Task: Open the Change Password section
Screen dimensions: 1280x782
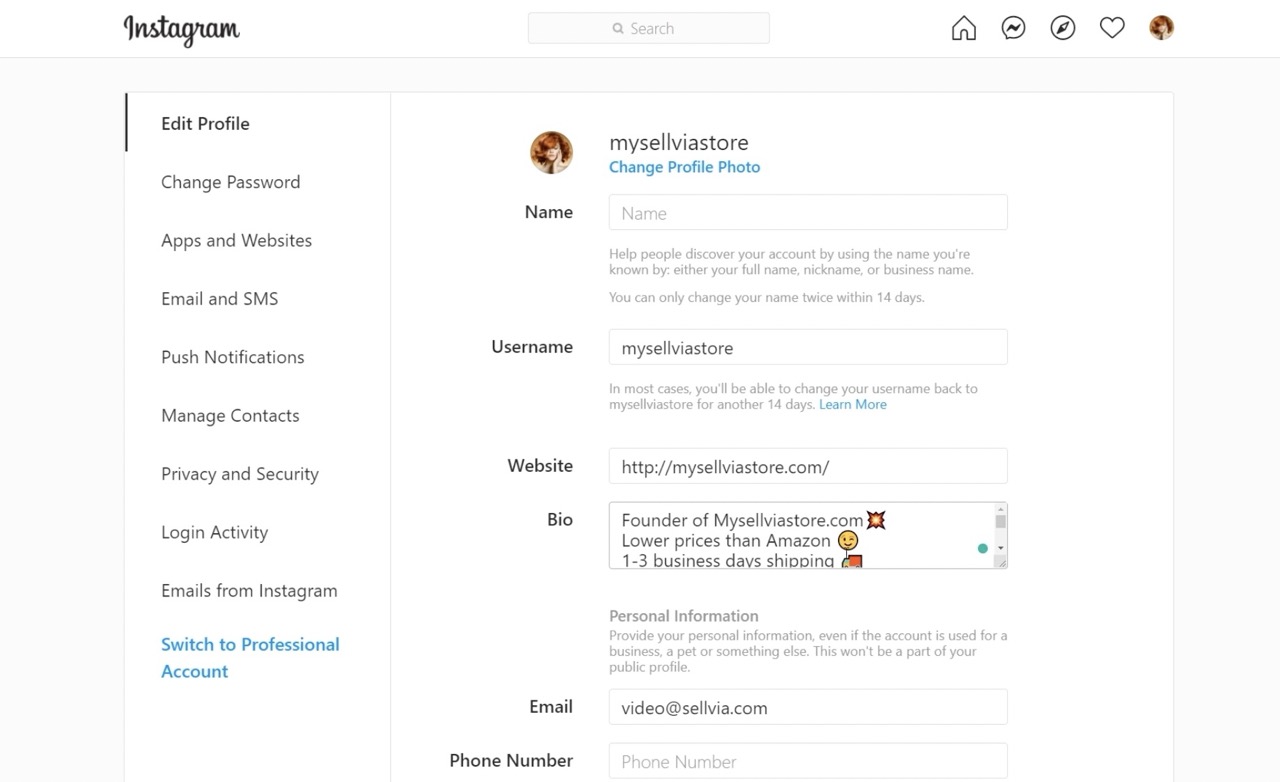Action: tap(230, 182)
